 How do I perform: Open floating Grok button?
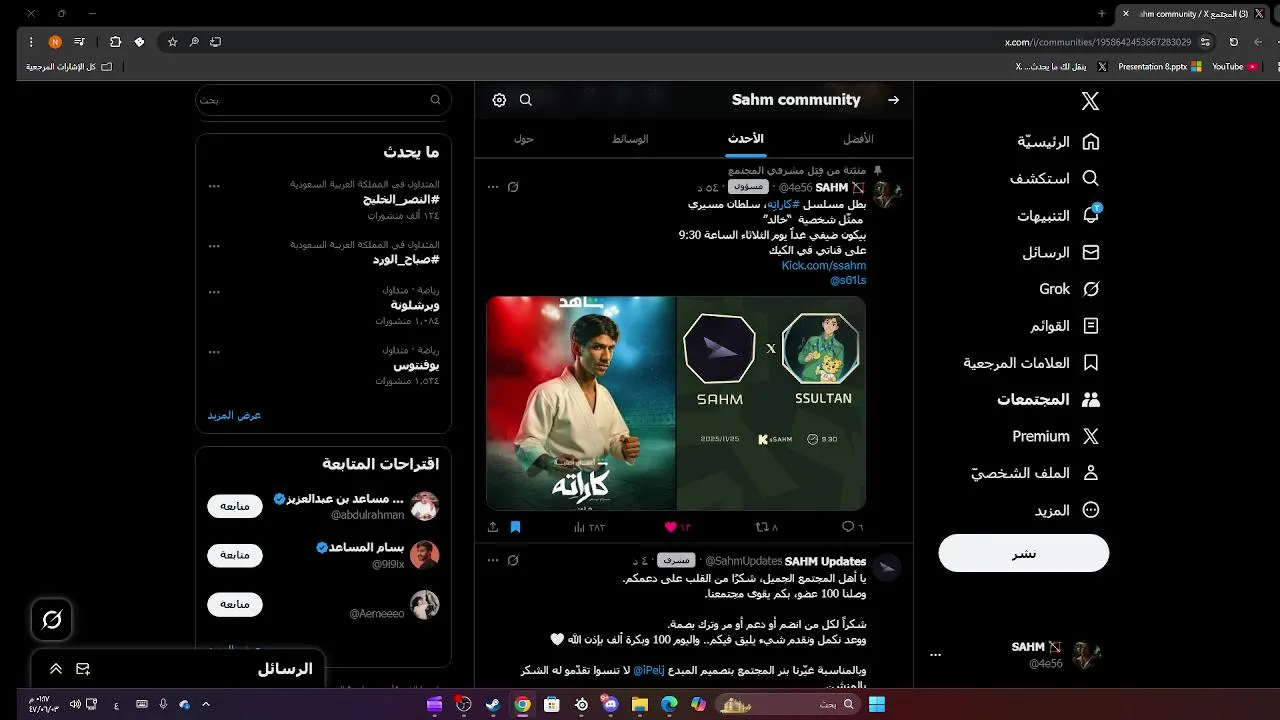point(52,620)
